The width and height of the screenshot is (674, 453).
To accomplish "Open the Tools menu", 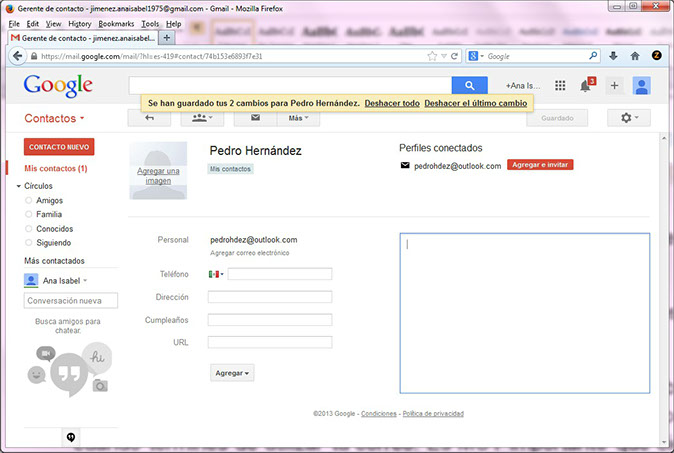I will tap(150, 24).
